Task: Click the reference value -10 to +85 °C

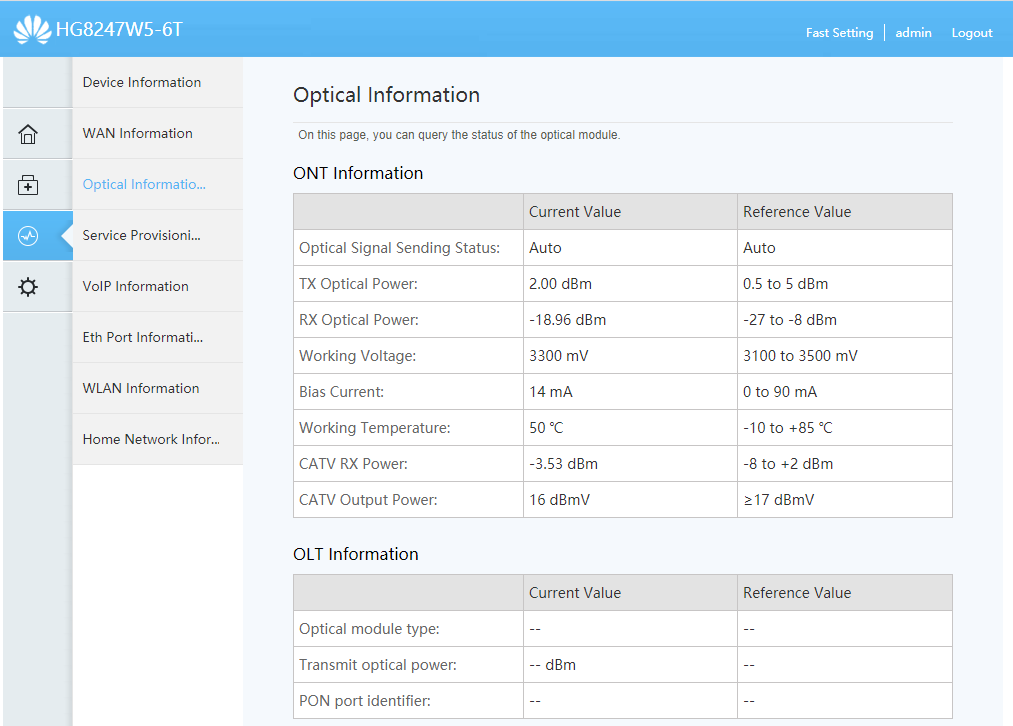Action: [788, 428]
